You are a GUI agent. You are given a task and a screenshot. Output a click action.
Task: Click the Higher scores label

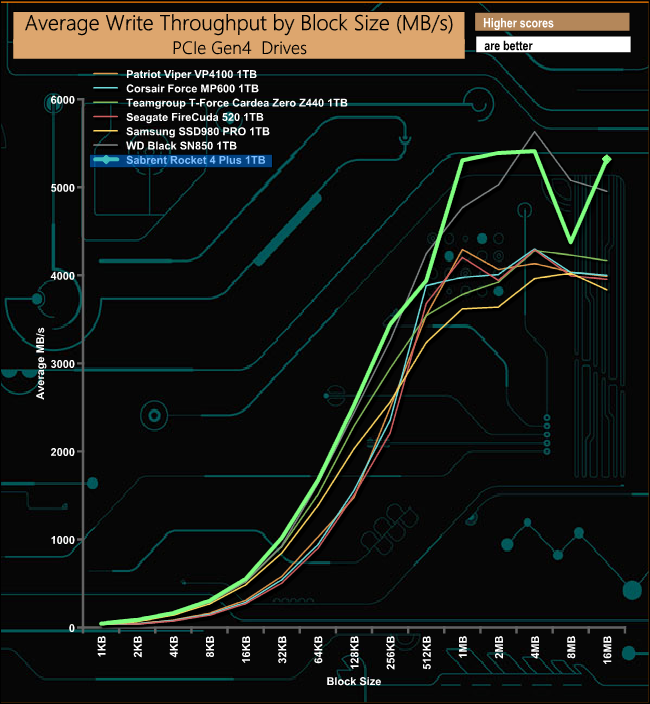click(552, 22)
